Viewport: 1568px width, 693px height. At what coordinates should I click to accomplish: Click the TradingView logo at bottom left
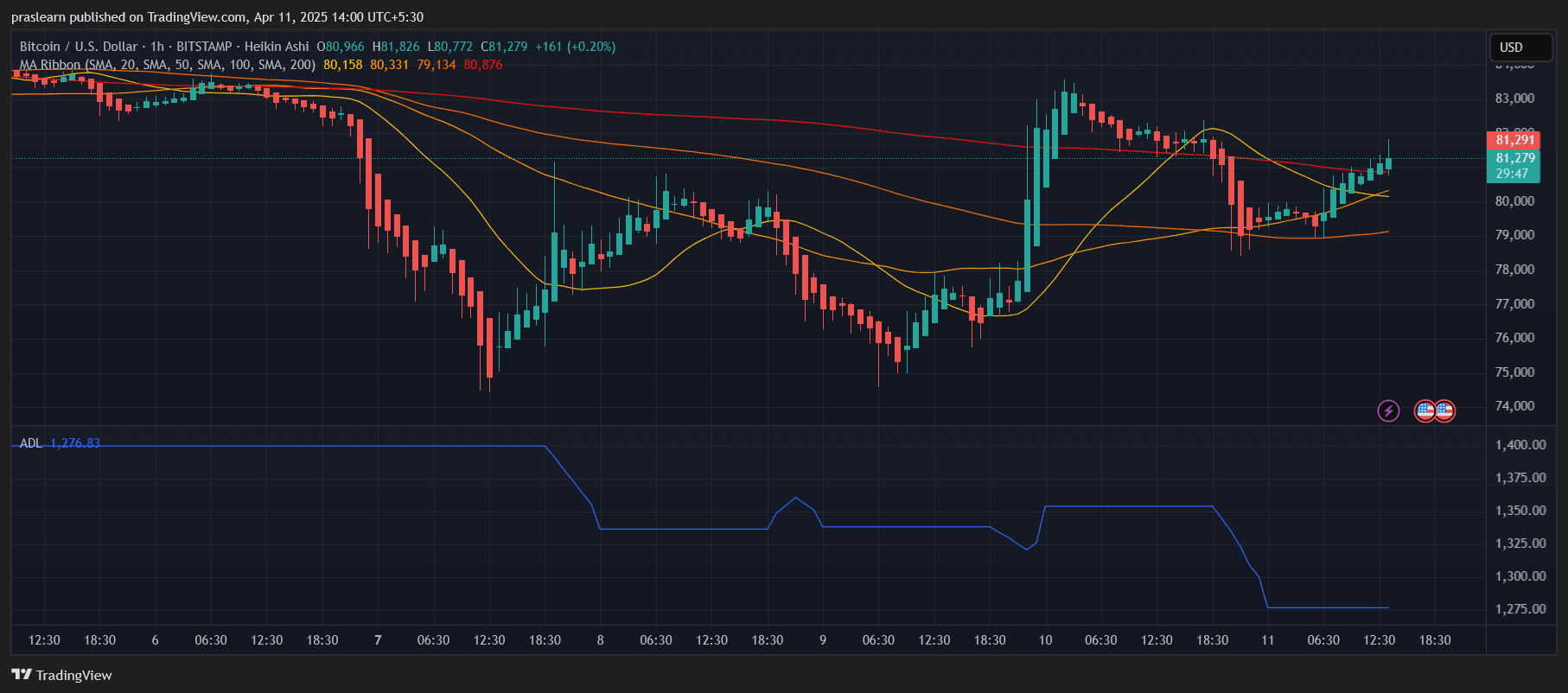[61, 675]
